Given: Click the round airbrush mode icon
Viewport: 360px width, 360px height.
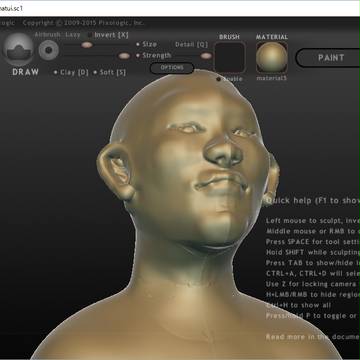Looking at the screenshot, I should (49, 50).
